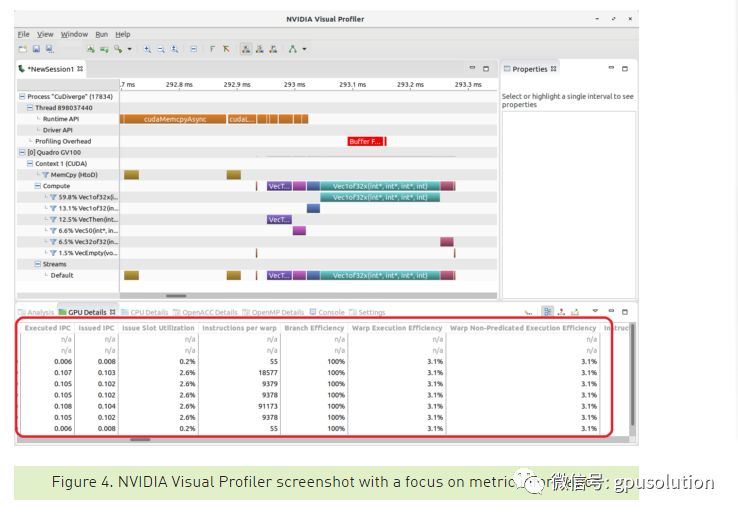
Task: Click the zoom-to-fit timeline icon
Action: [175, 49]
